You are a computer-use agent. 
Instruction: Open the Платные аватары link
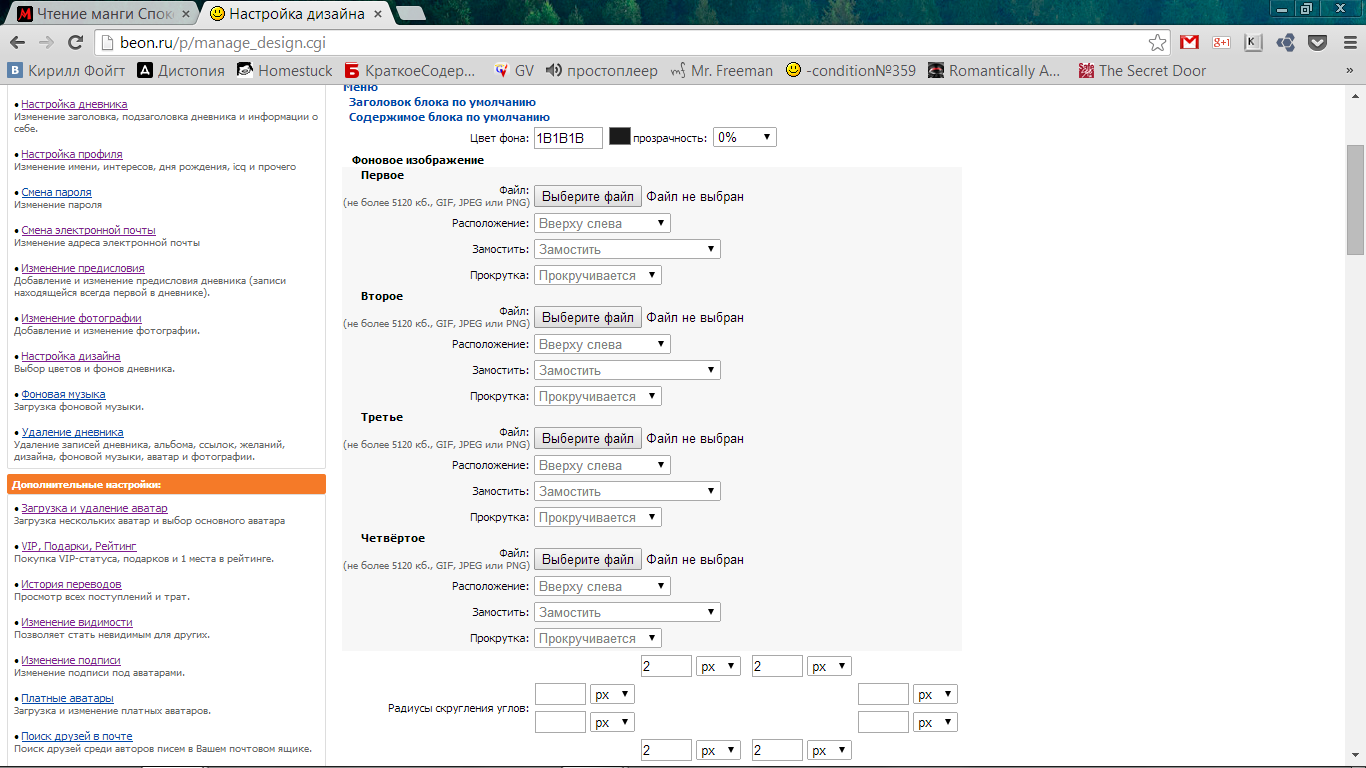click(67, 698)
